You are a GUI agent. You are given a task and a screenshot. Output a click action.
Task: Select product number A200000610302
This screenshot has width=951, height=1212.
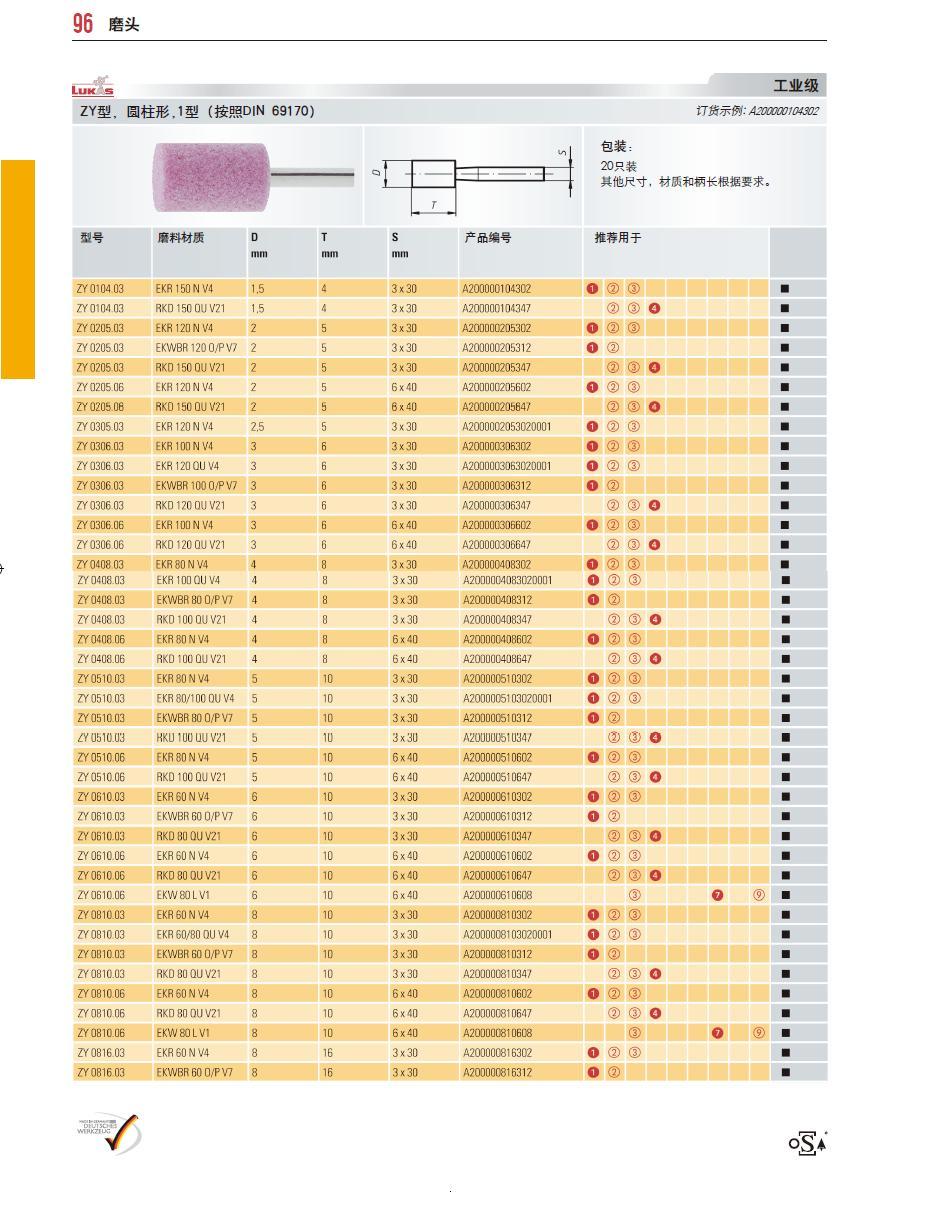[497, 797]
